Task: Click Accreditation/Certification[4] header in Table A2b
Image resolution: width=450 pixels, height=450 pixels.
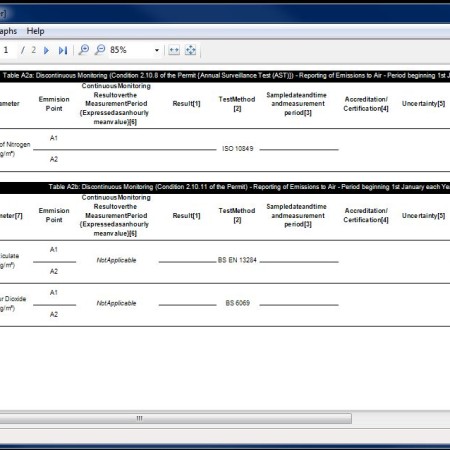Action: [x=366, y=215]
